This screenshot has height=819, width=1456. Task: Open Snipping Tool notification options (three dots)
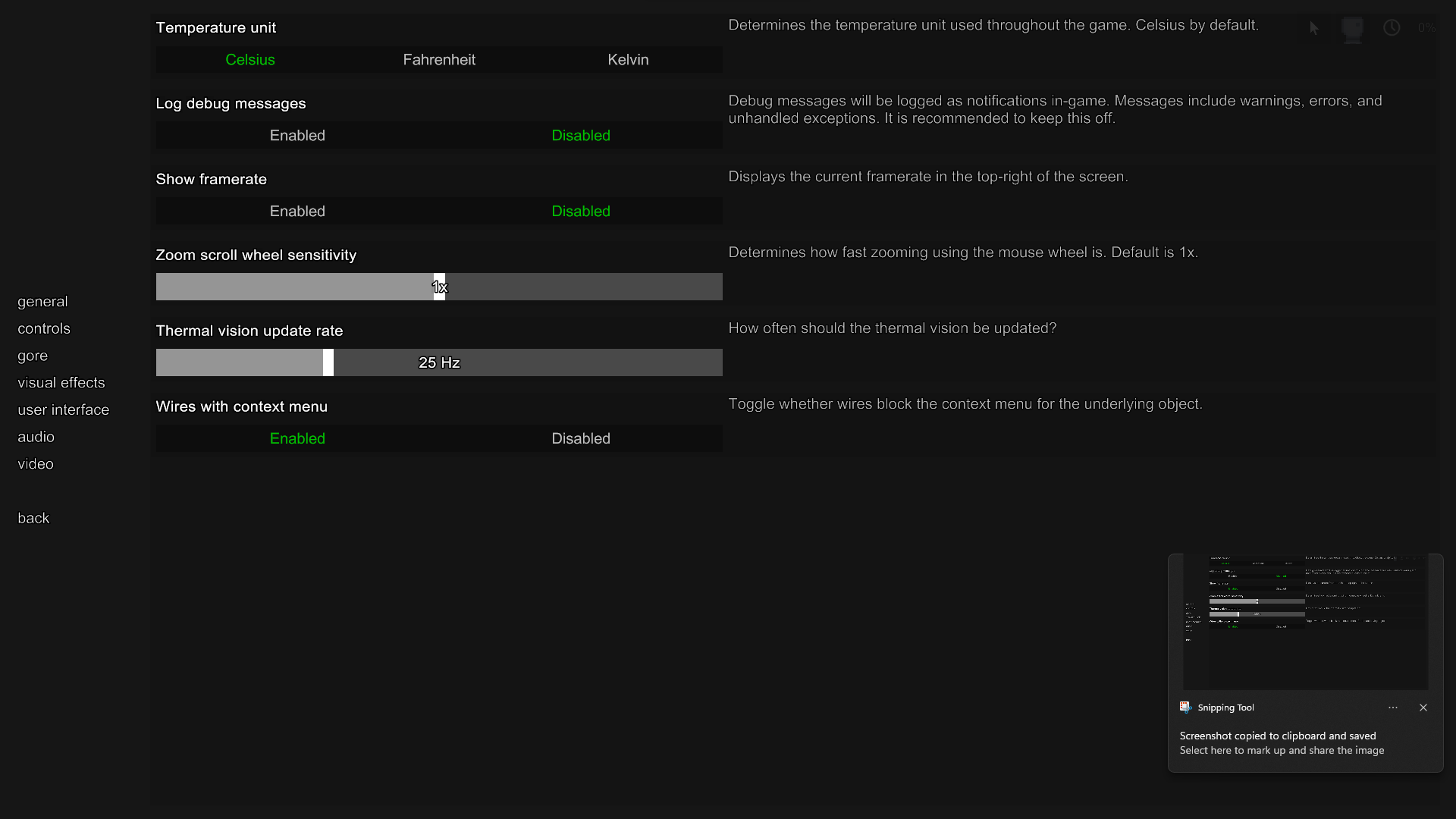1393,708
